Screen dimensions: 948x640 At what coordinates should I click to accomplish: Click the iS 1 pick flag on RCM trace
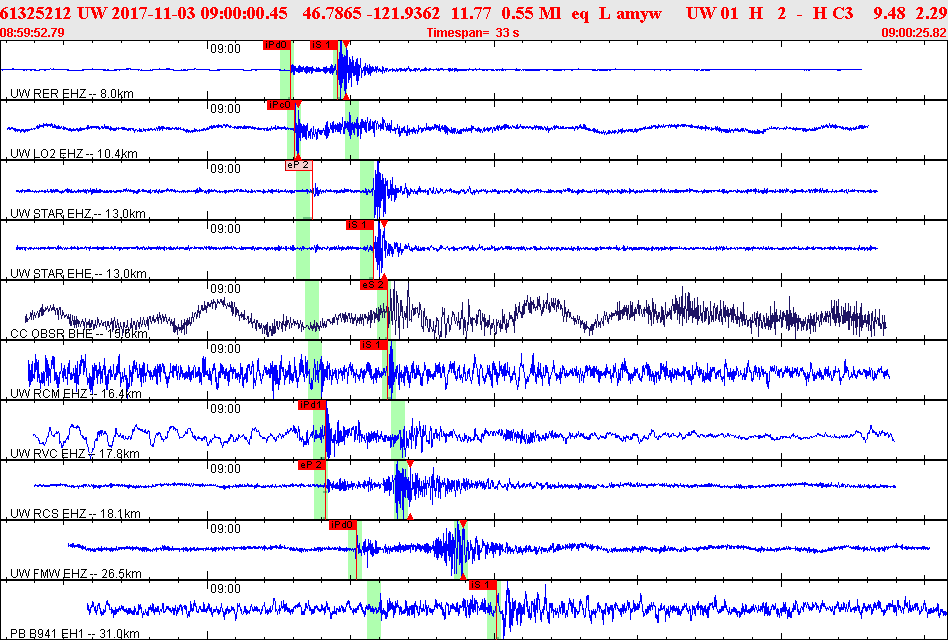373,344
